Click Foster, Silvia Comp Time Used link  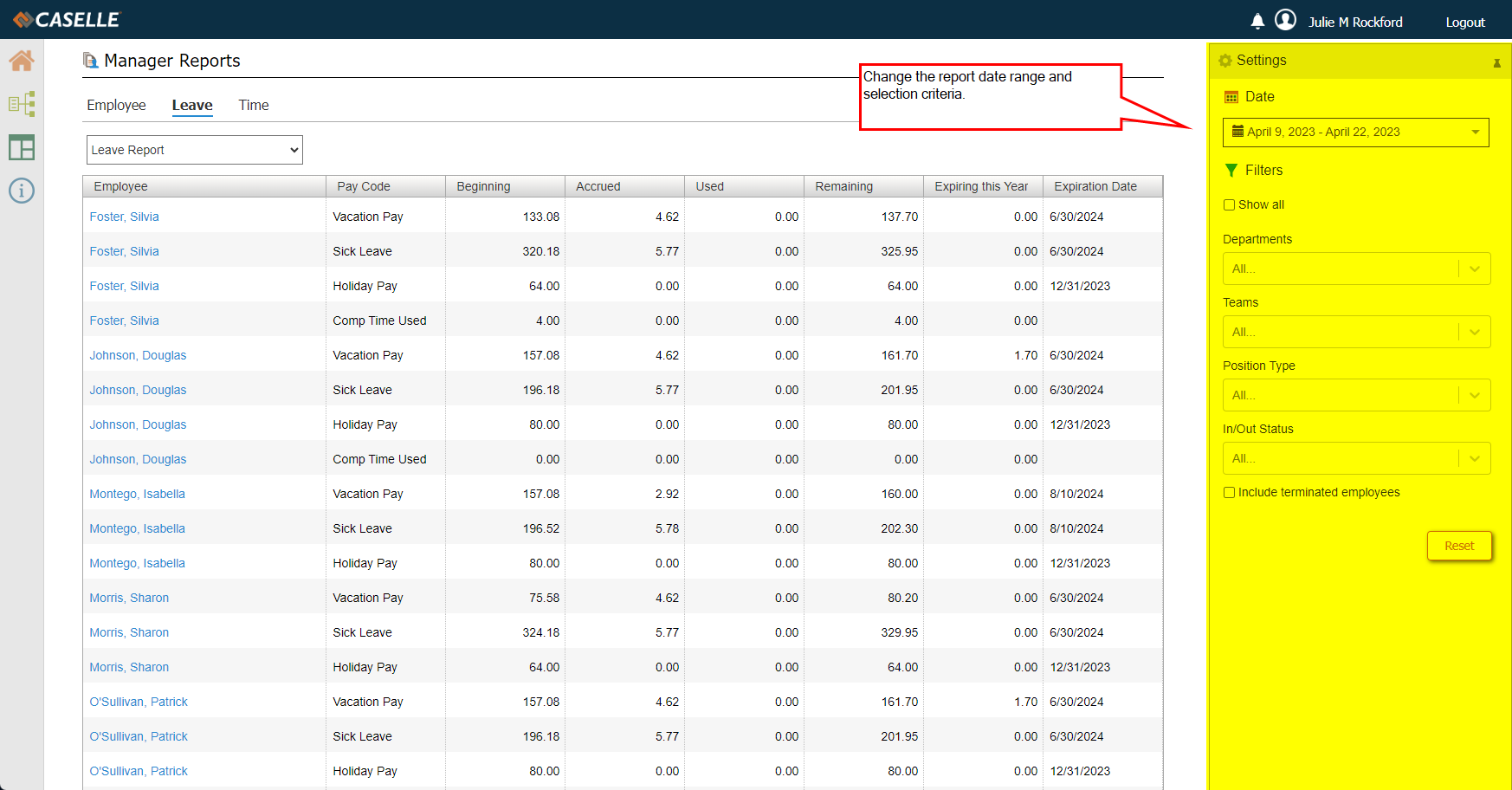pos(125,321)
